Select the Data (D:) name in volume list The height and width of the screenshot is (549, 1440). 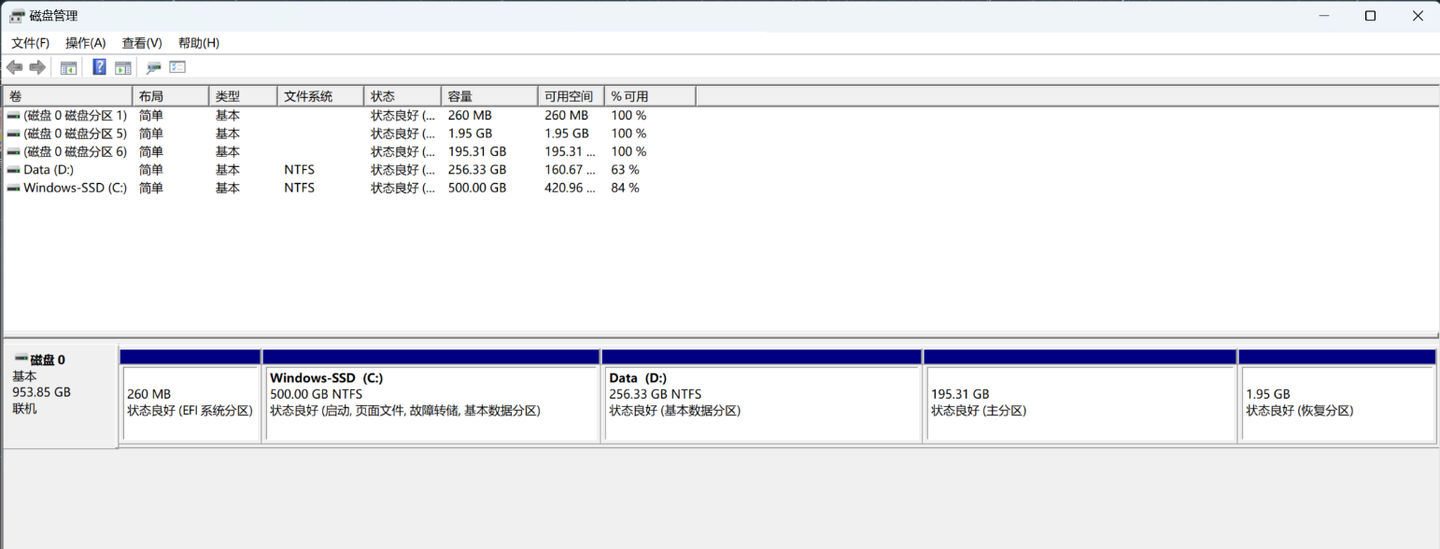[49, 170]
